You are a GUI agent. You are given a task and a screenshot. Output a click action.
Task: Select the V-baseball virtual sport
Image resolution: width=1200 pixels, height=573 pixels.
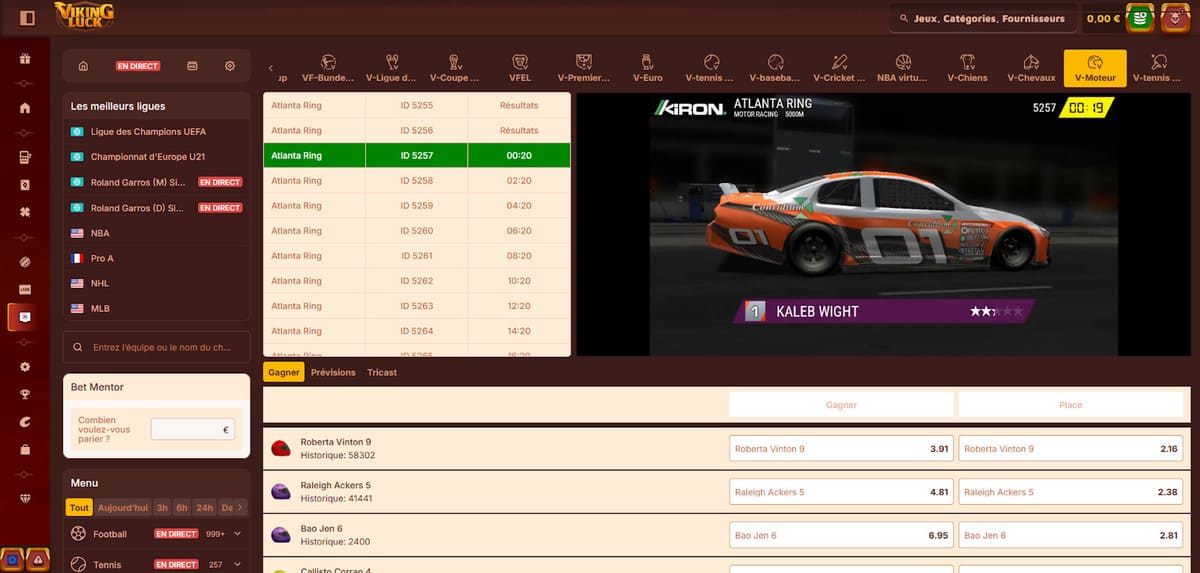(x=776, y=68)
